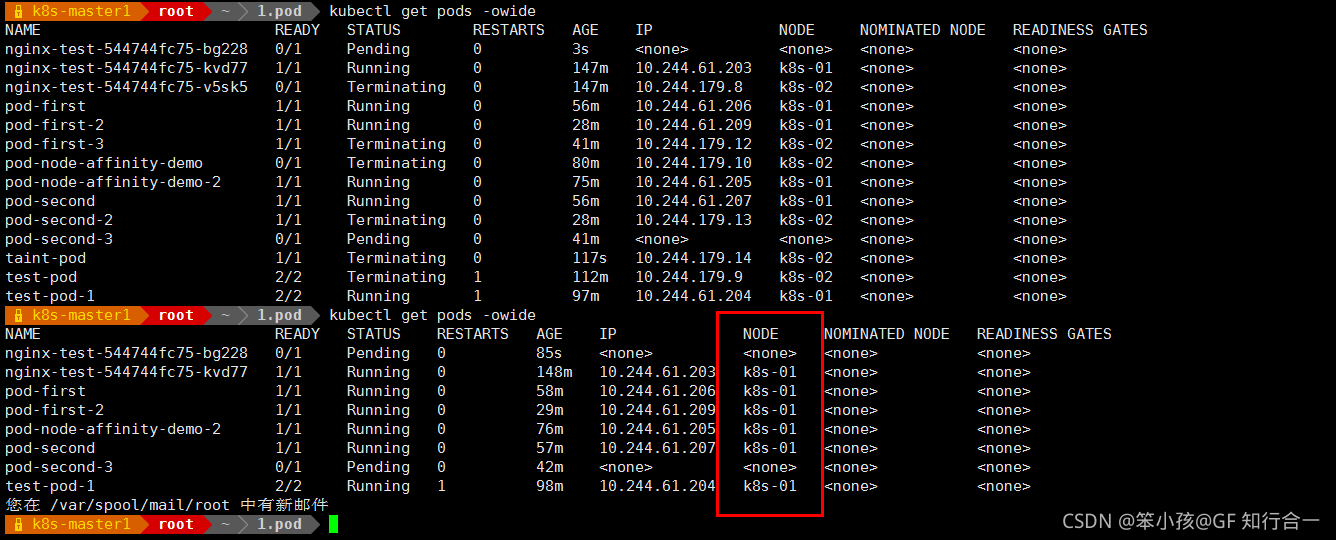The height and width of the screenshot is (540, 1336).
Task: Click Pending status in the 85s row
Action: (378, 353)
